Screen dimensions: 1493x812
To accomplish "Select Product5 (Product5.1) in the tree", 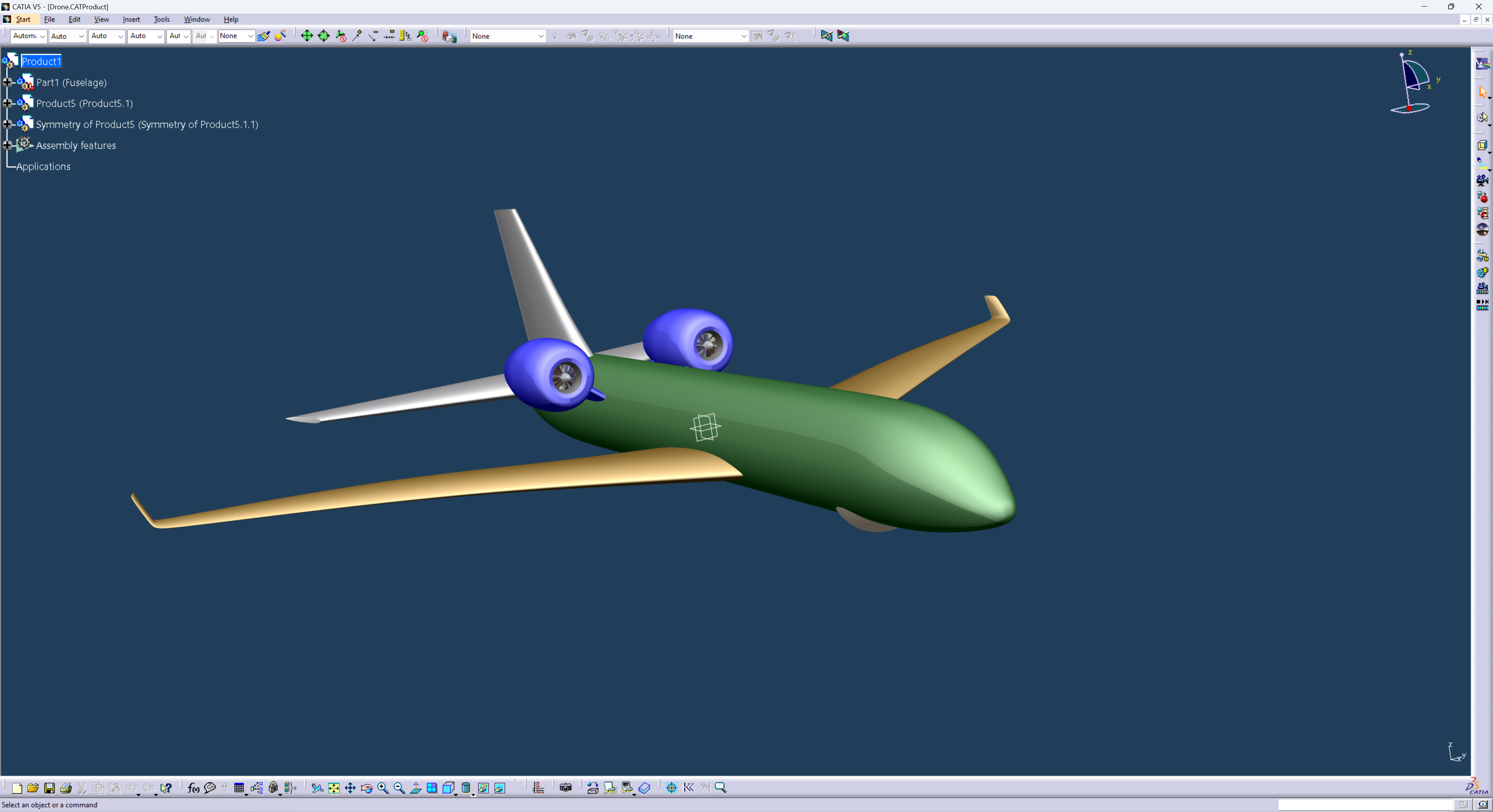I will click(85, 103).
